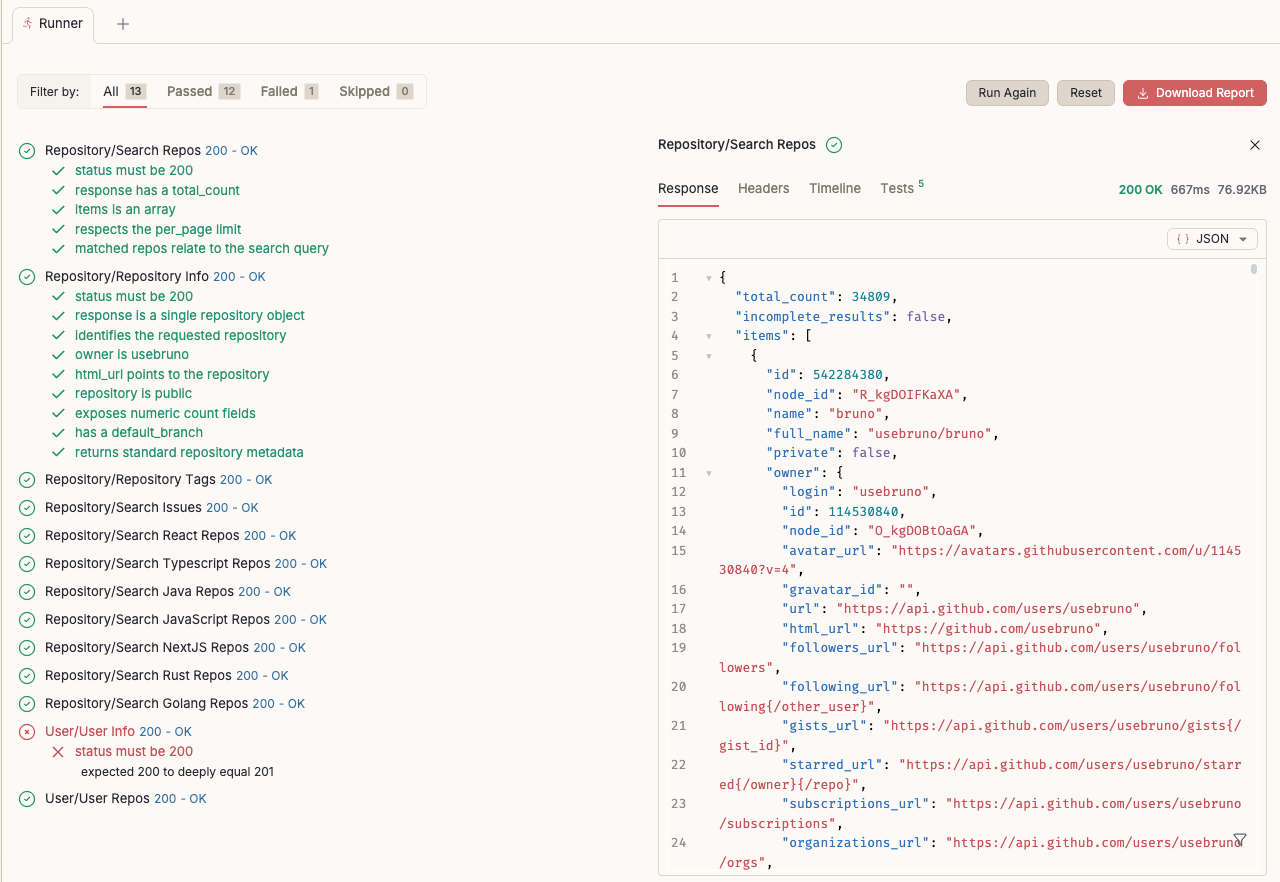Click passed icon beside Search NextJS Repos
Viewport: 1280px width, 882px height.
point(27,648)
